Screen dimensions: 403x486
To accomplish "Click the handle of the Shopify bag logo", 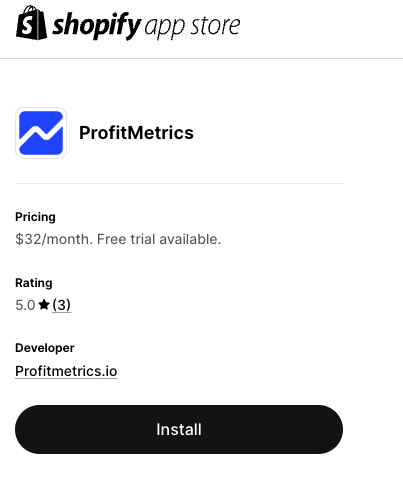I will [x=31, y=9].
